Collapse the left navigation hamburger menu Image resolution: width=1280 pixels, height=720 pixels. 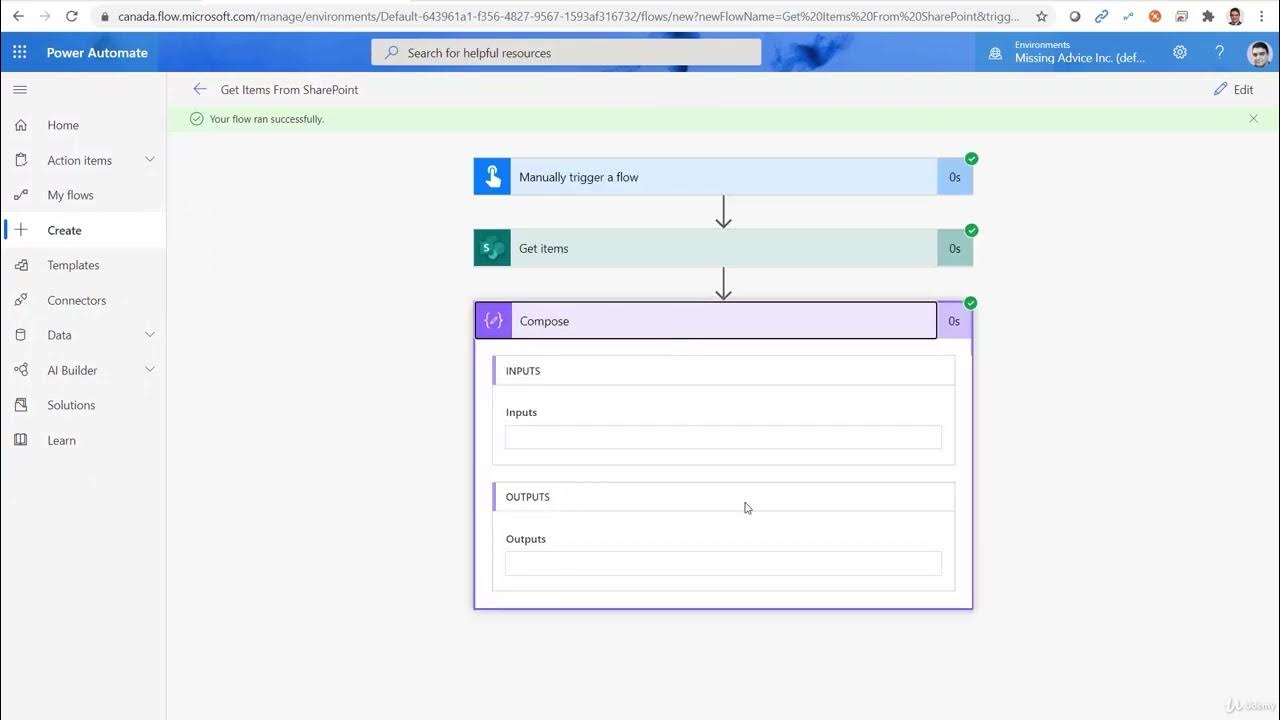click(x=20, y=90)
